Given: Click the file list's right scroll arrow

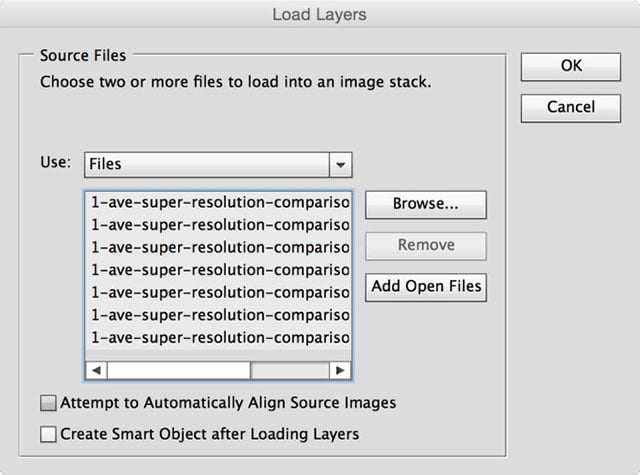Looking at the screenshot, I should tap(340, 371).
